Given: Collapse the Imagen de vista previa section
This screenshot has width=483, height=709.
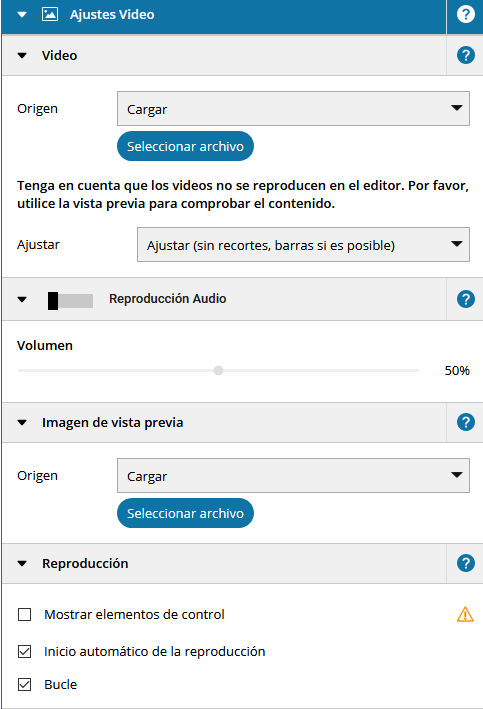Looking at the screenshot, I should click(22, 423).
